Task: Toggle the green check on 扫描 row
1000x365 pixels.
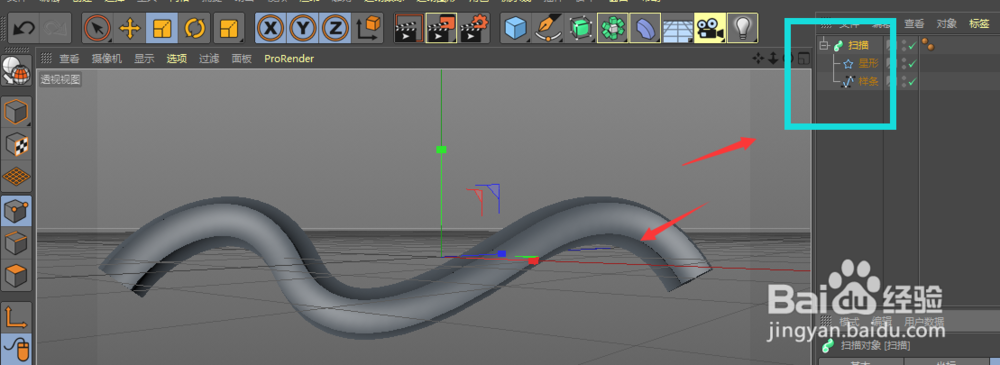Action: pyautogui.click(x=913, y=45)
